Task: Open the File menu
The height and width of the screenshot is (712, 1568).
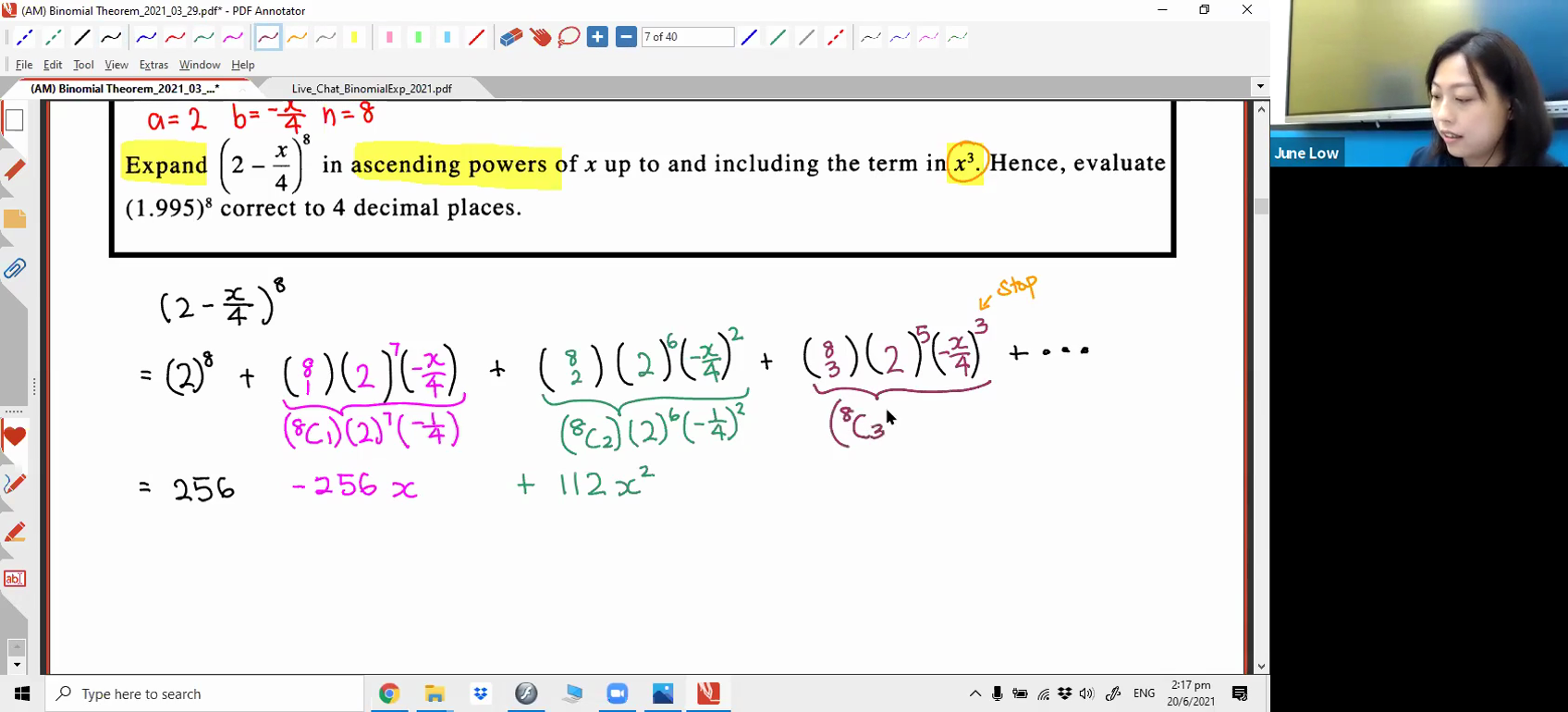Action: point(24,65)
